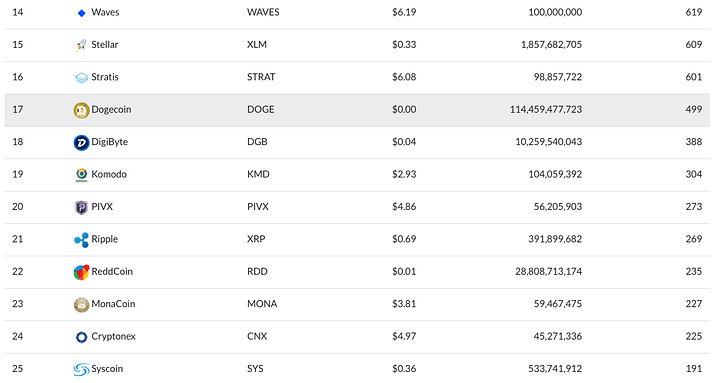Viewport: 720px width, 383px height.
Task: Click the DigiByte blue logo icon
Action: pos(81,143)
